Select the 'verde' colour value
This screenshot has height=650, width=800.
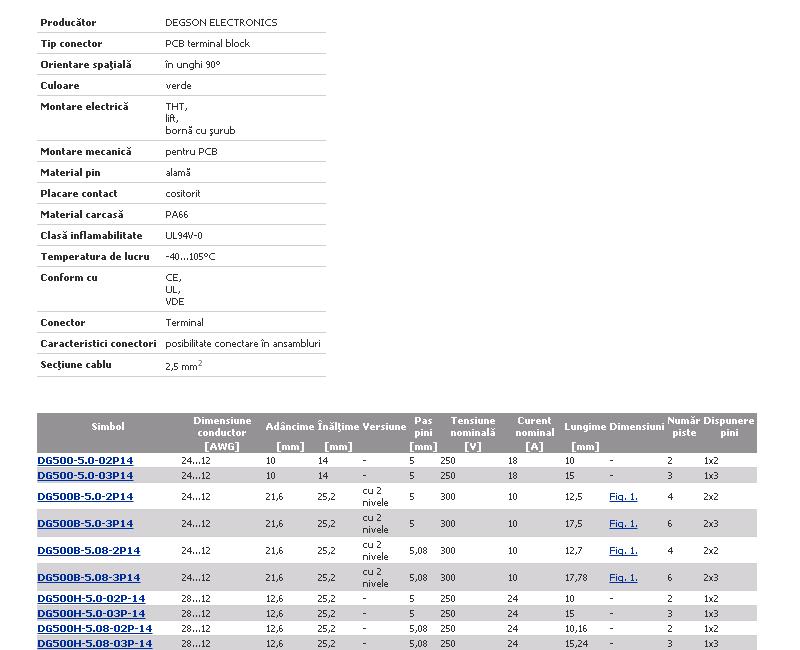pyautogui.click(x=179, y=85)
